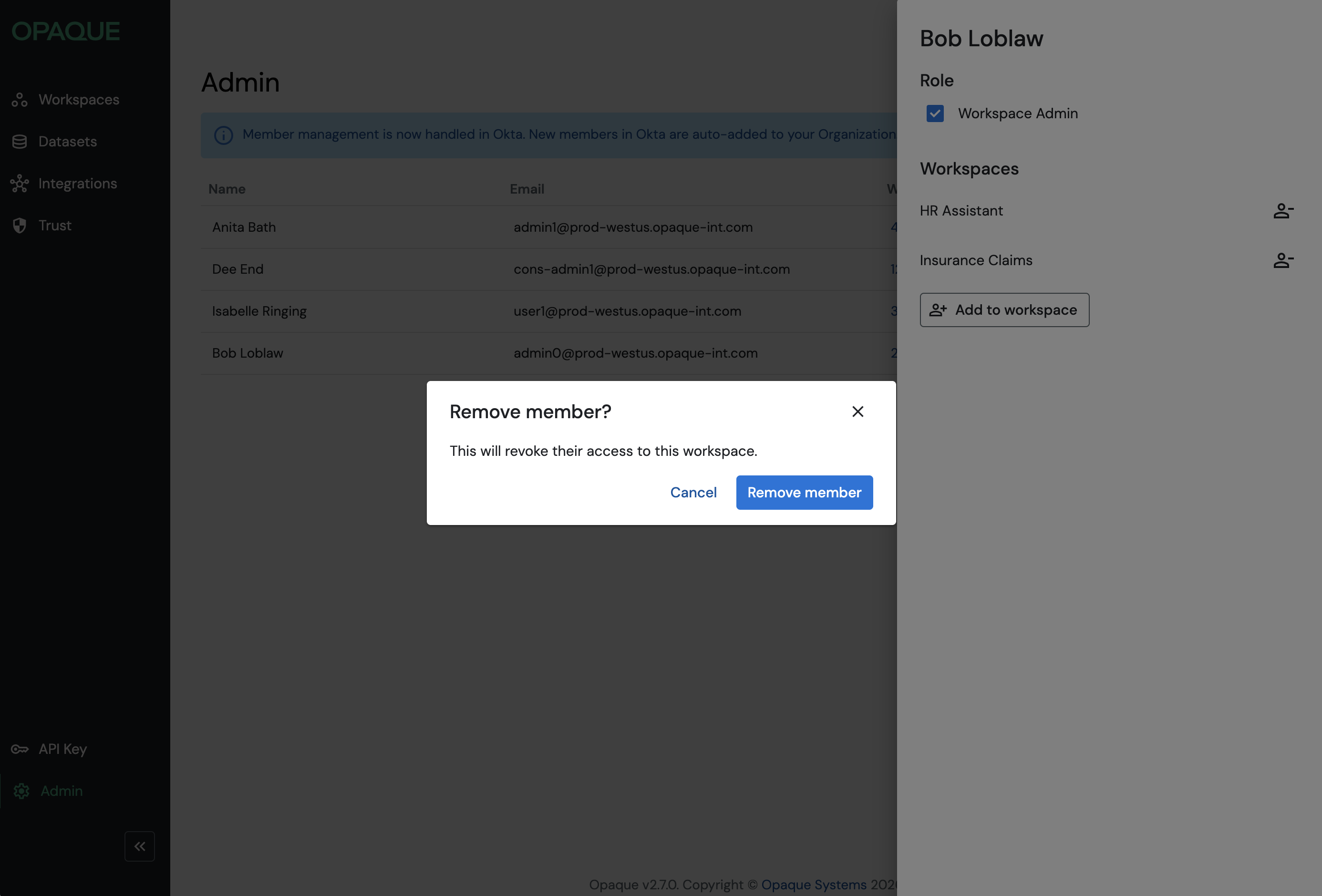This screenshot has height=896, width=1322.
Task: Open the Workspaces menu item
Action: [x=79, y=100]
